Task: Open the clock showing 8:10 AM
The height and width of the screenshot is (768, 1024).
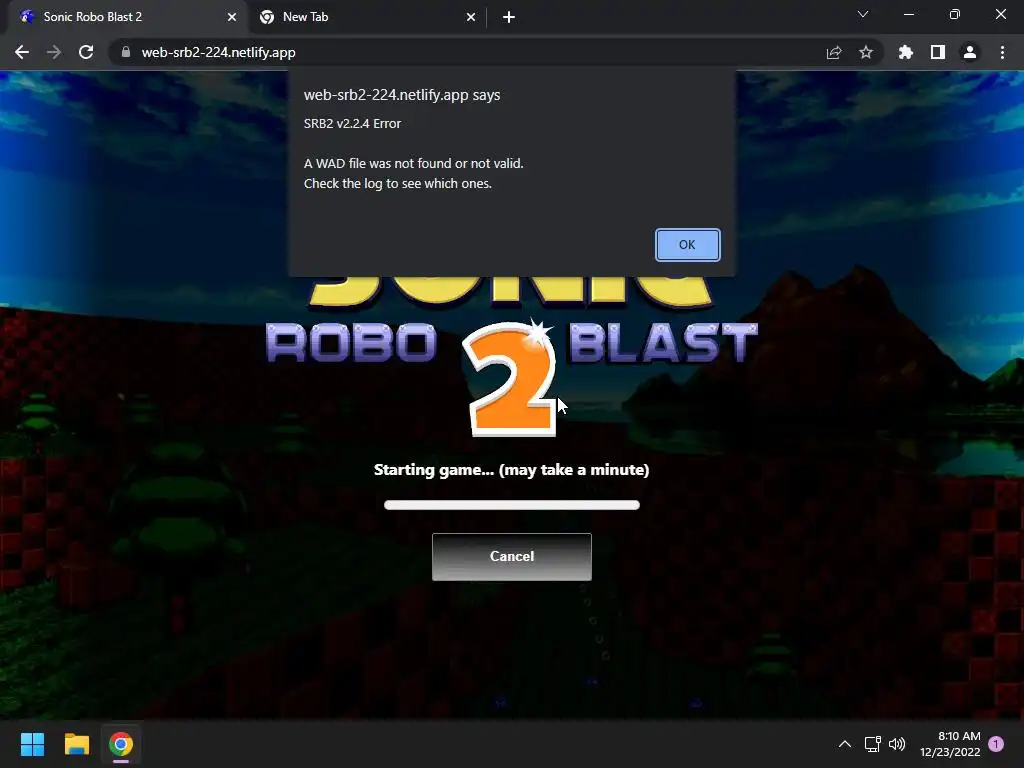Action: (950, 744)
